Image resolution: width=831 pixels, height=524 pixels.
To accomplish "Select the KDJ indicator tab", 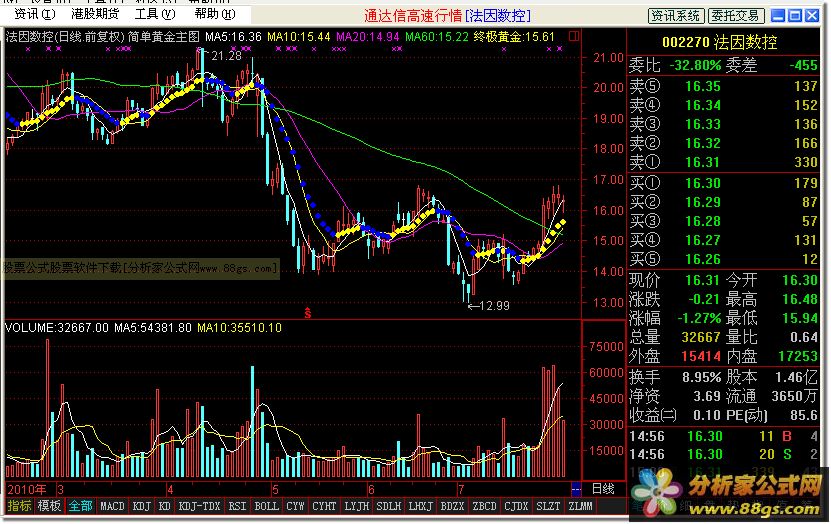I will (142, 506).
